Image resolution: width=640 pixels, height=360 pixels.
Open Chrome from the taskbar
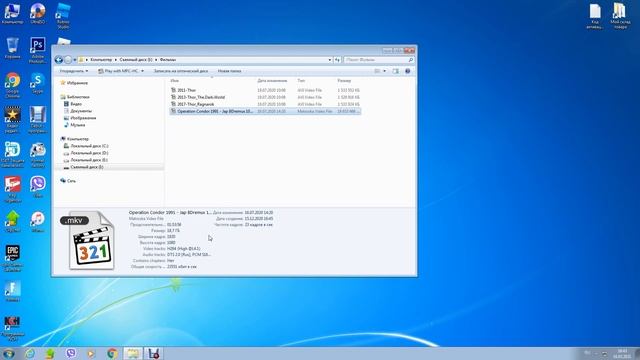(112, 353)
